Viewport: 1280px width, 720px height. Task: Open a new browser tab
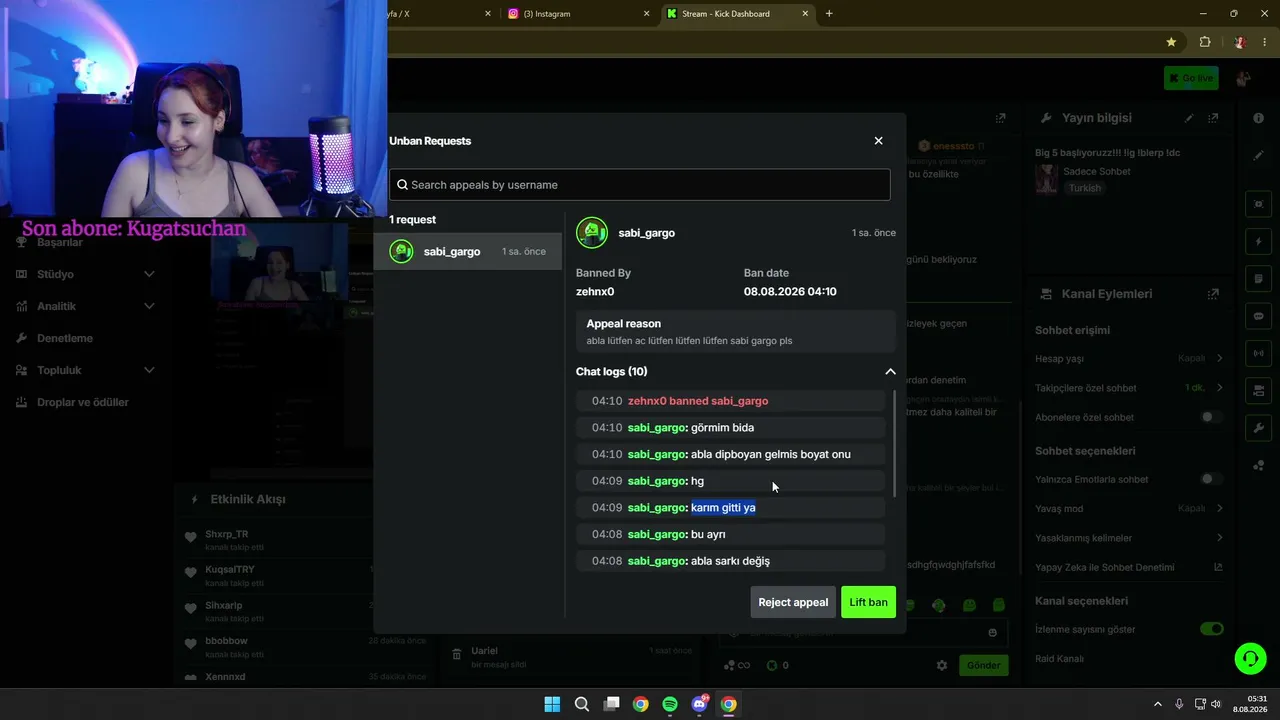point(829,14)
